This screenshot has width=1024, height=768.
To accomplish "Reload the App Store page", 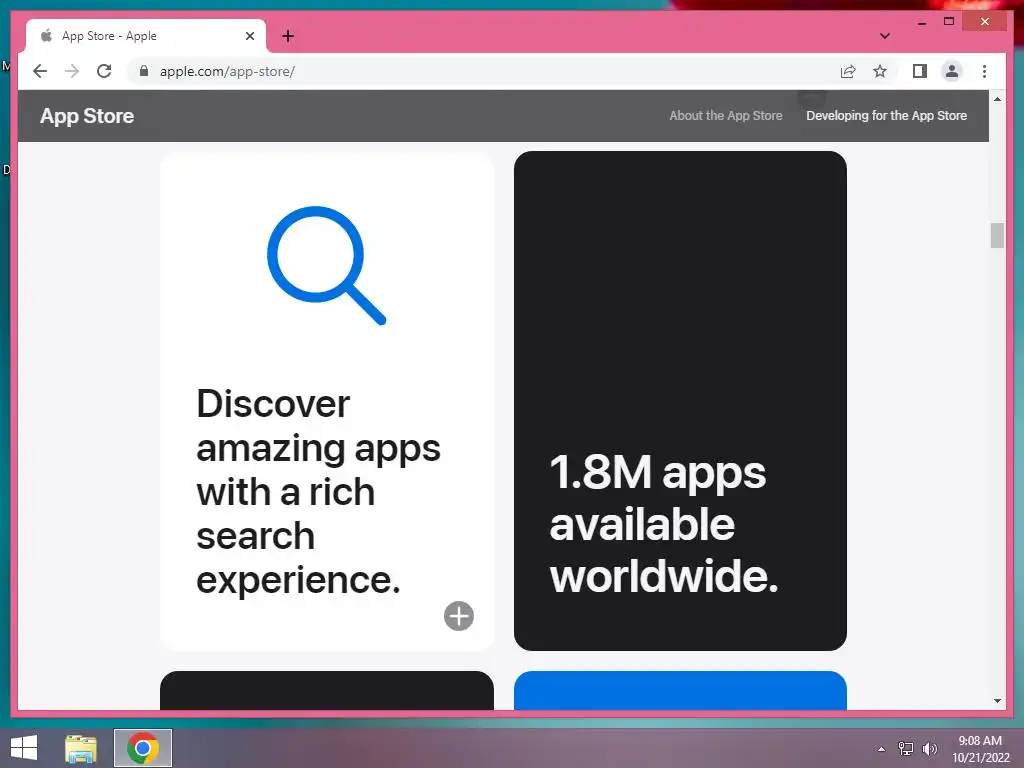I will point(104,71).
